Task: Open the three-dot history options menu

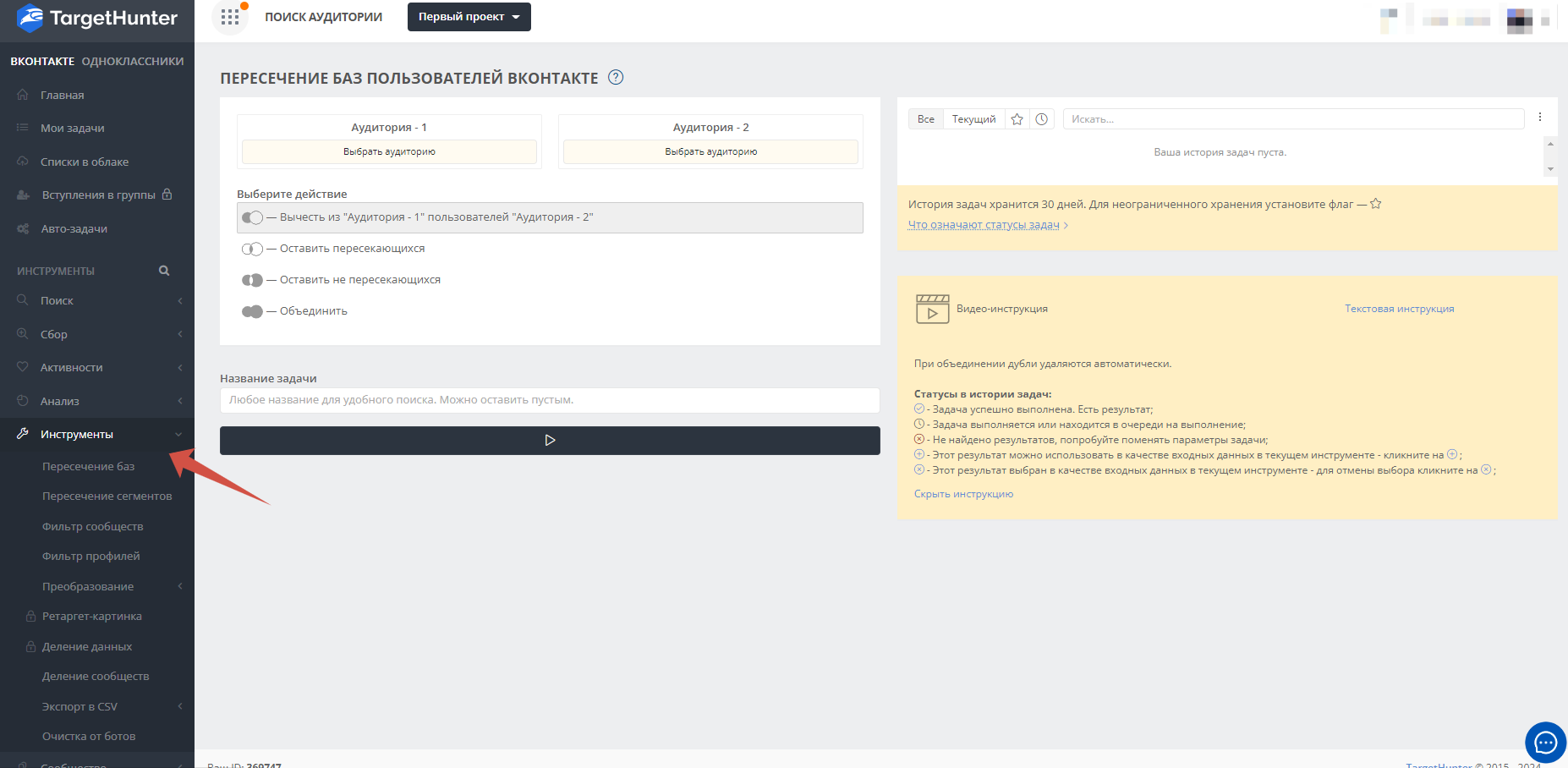Action: click(1540, 118)
